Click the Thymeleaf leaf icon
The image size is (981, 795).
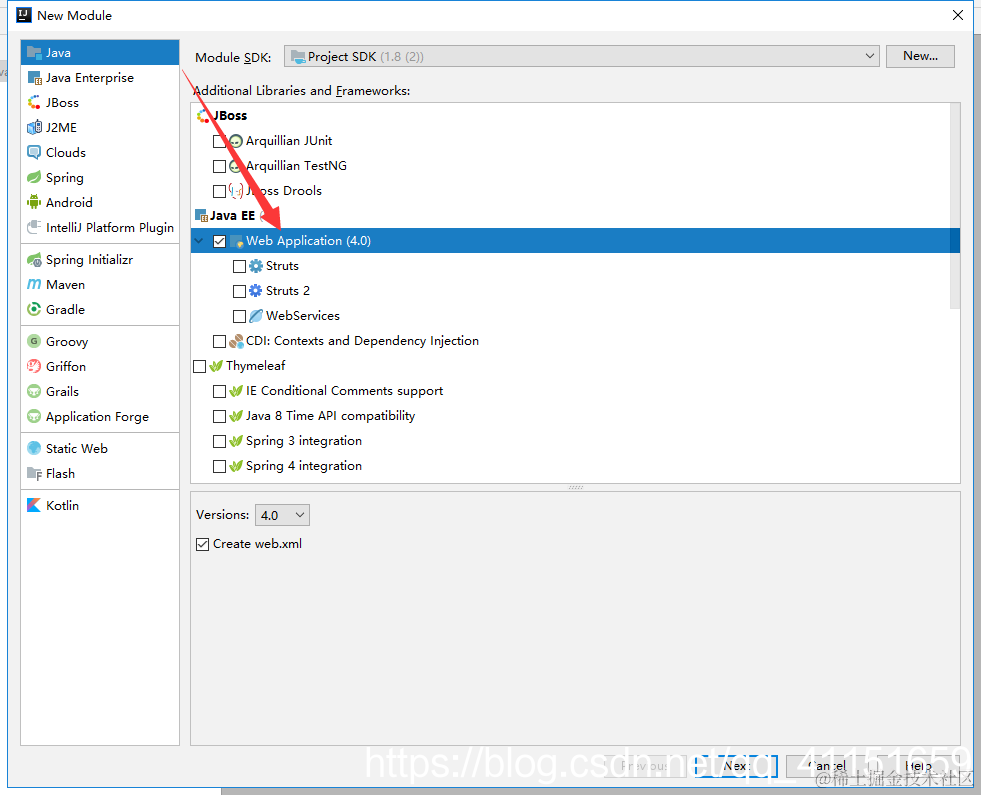pos(216,366)
